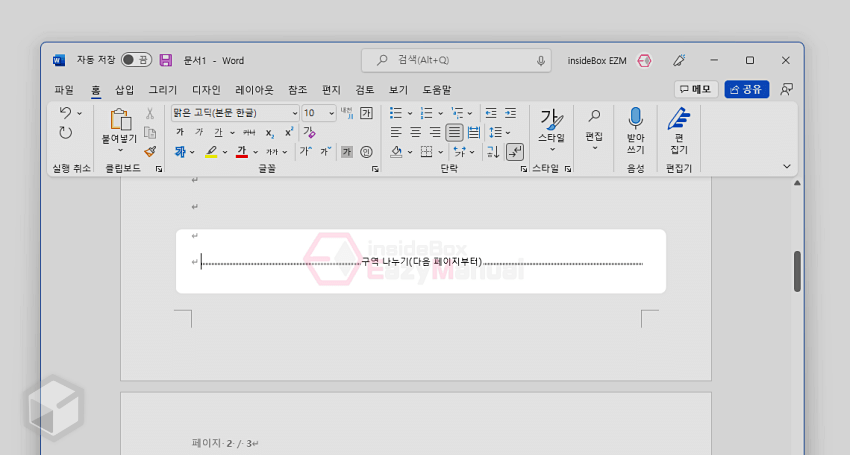The width and height of the screenshot is (850, 455).
Task: Click the character border (boxed 가) icon
Action: click(366, 113)
